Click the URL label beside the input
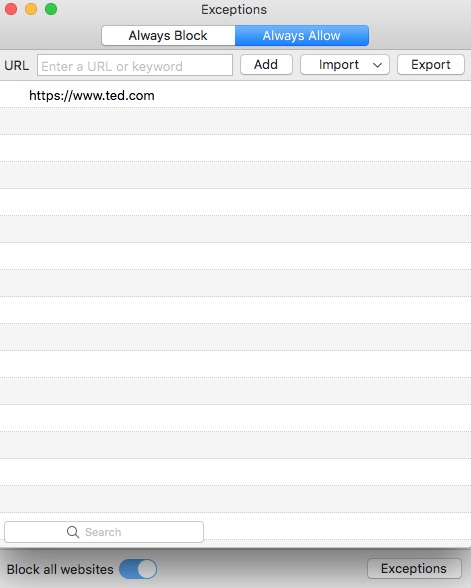The image size is (471, 588). click(16, 66)
